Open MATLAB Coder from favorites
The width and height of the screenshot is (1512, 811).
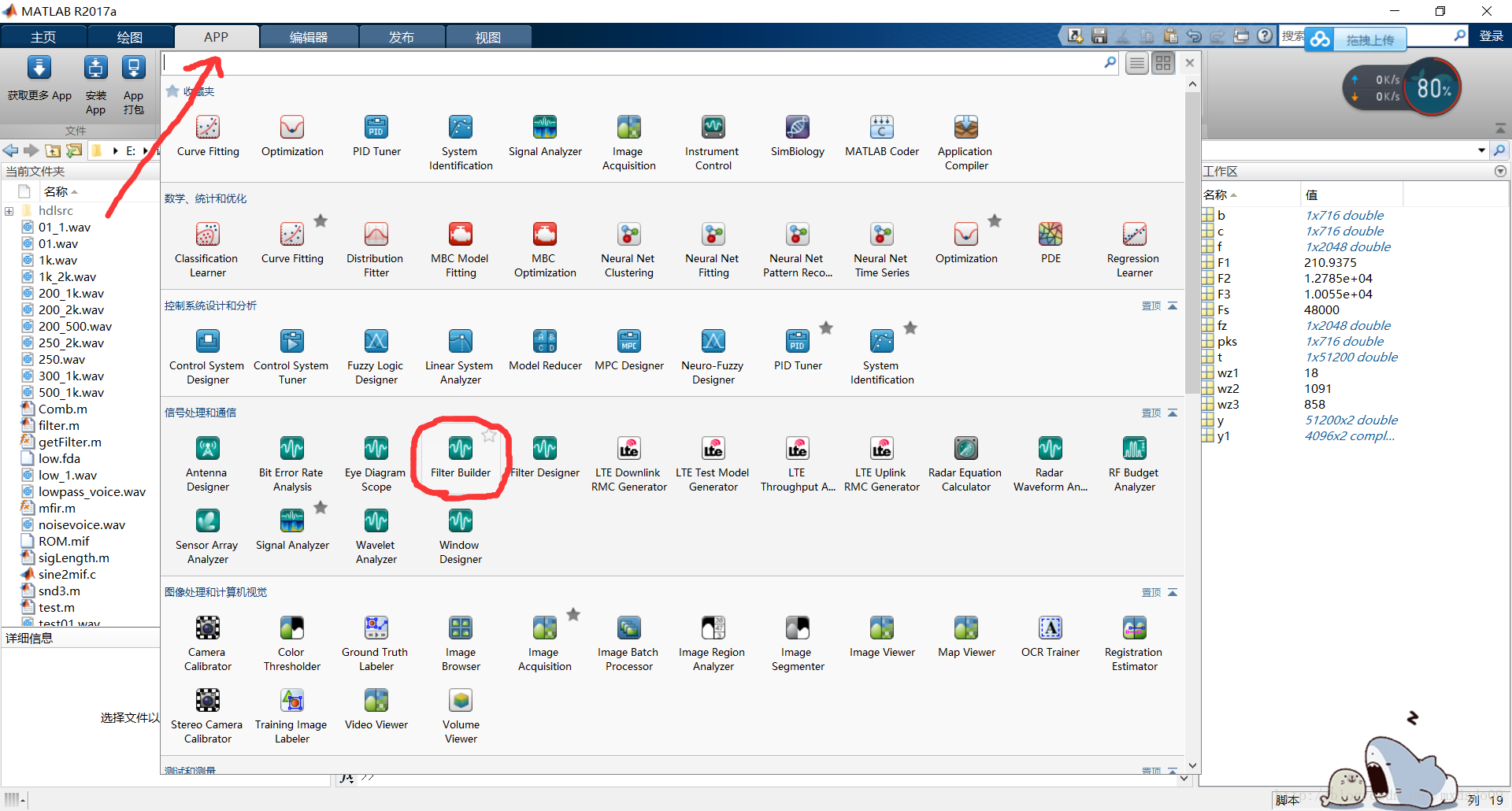tap(882, 135)
